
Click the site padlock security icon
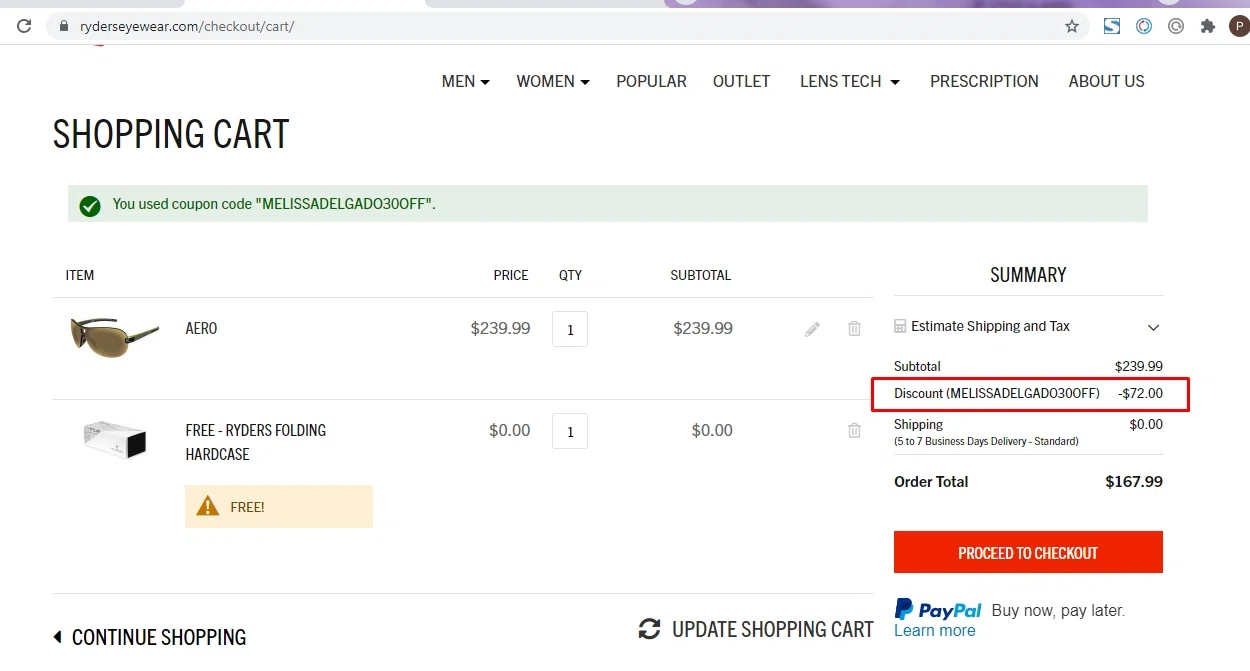click(66, 26)
